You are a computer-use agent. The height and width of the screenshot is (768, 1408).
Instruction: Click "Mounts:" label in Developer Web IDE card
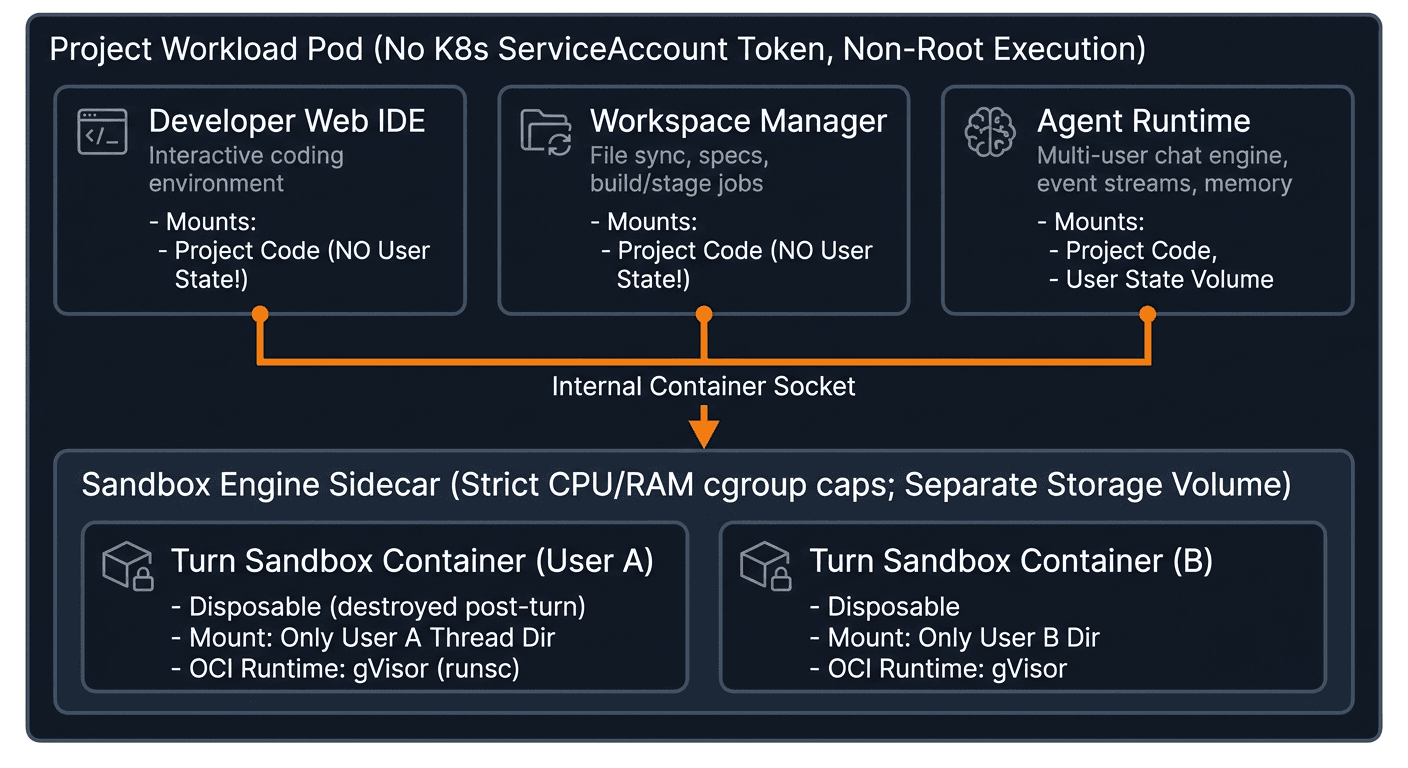pyautogui.click(x=210, y=221)
